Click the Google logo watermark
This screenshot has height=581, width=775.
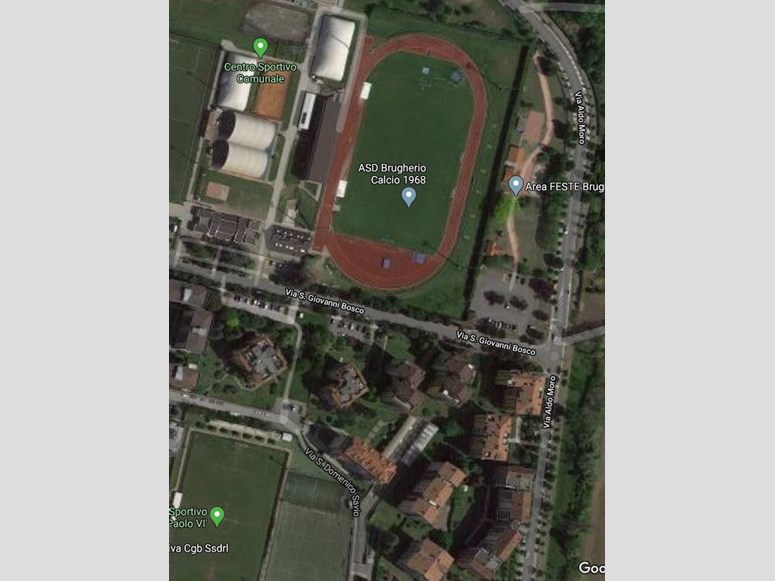pos(592,568)
